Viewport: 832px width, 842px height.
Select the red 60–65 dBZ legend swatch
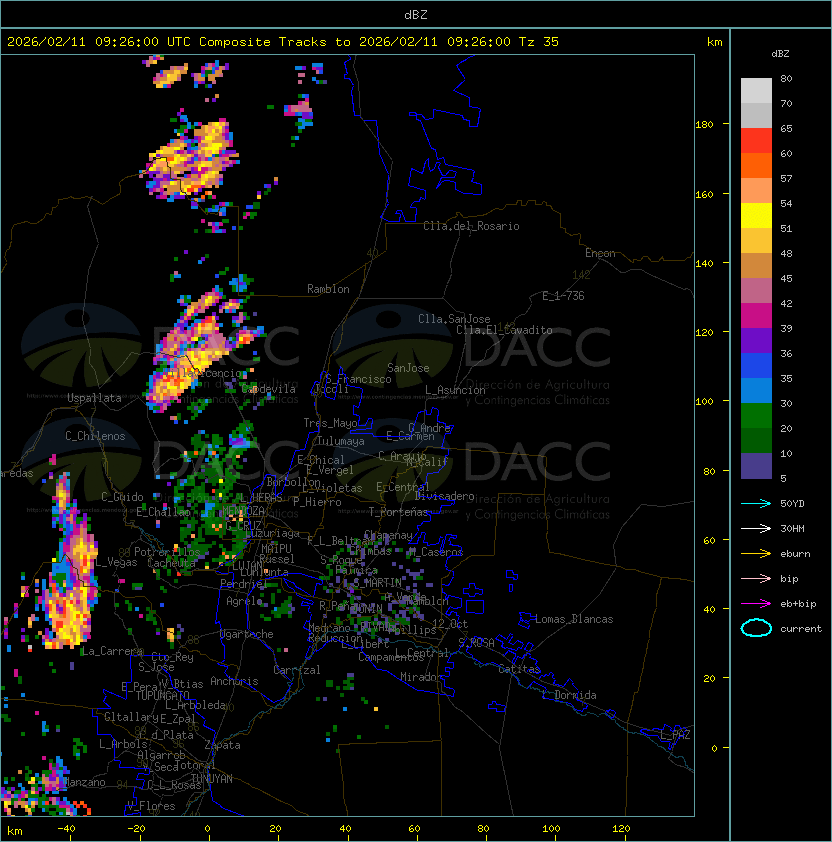point(756,141)
